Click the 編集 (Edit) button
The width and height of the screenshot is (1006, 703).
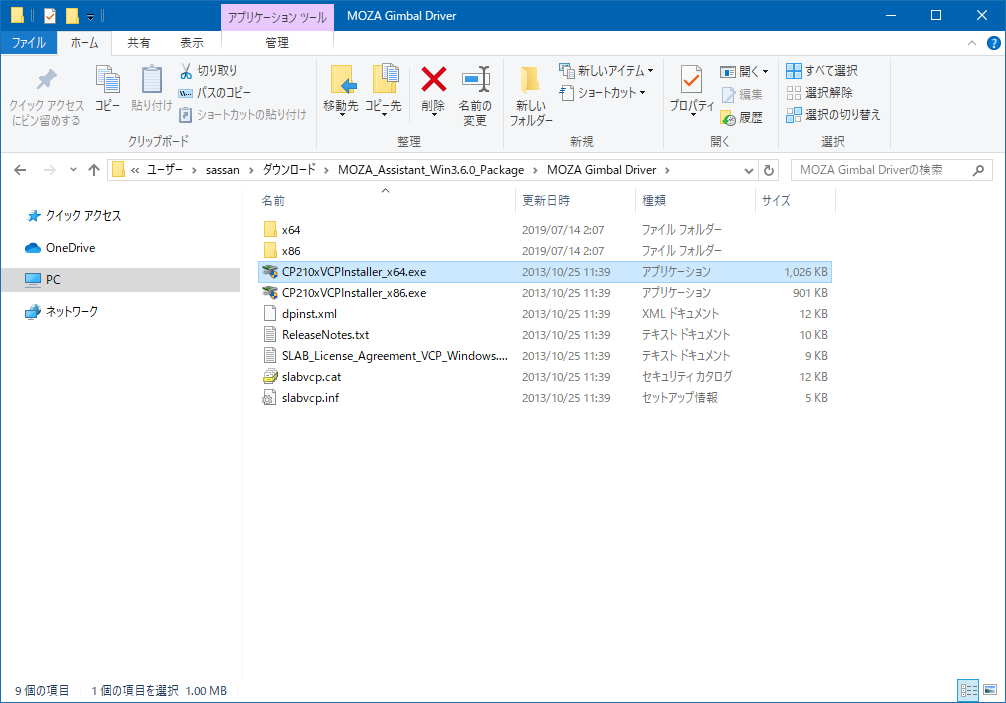pyautogui.click(x=742, y=94)
